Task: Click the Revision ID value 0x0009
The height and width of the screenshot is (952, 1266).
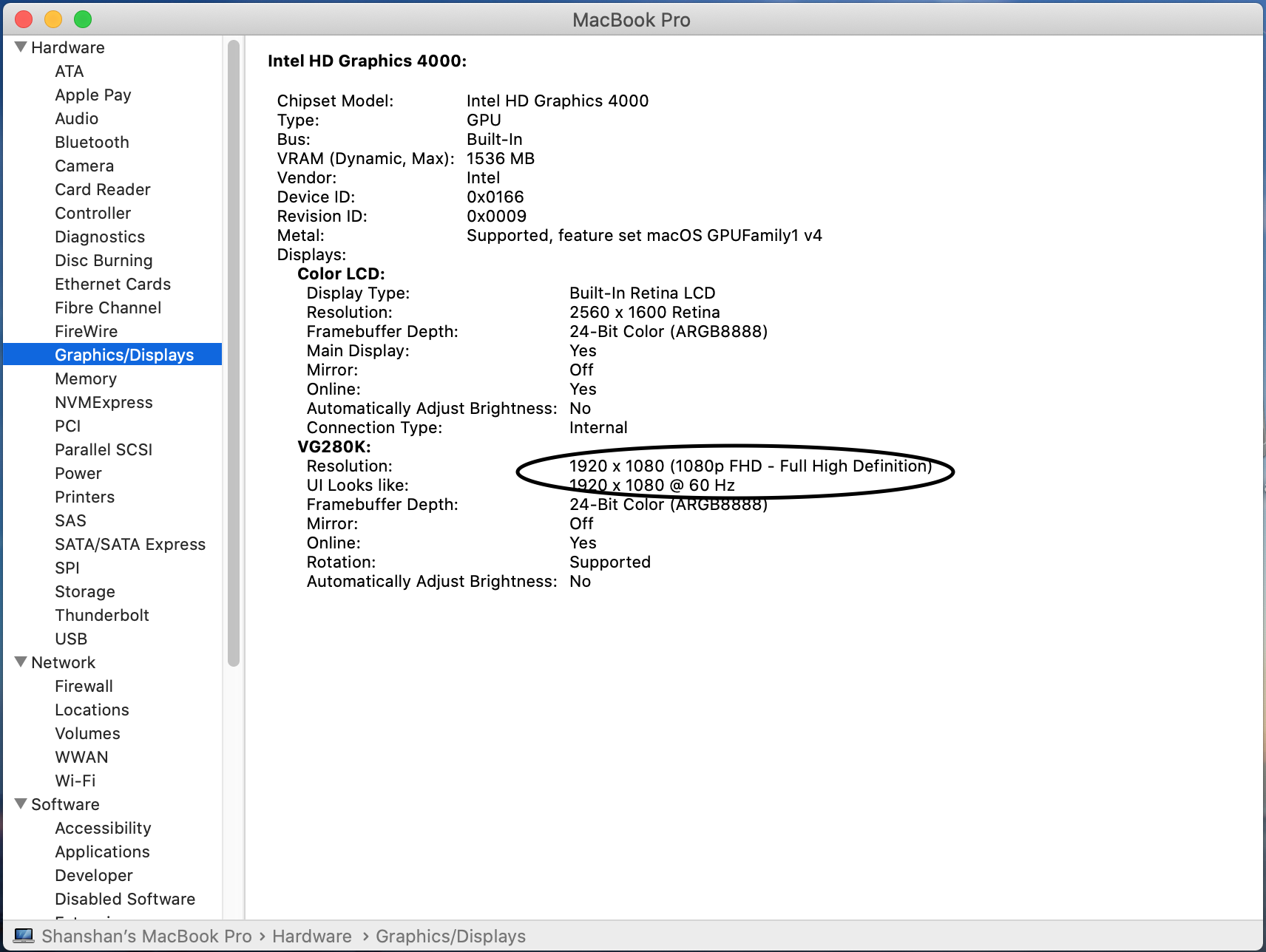Action: [497, 216]
